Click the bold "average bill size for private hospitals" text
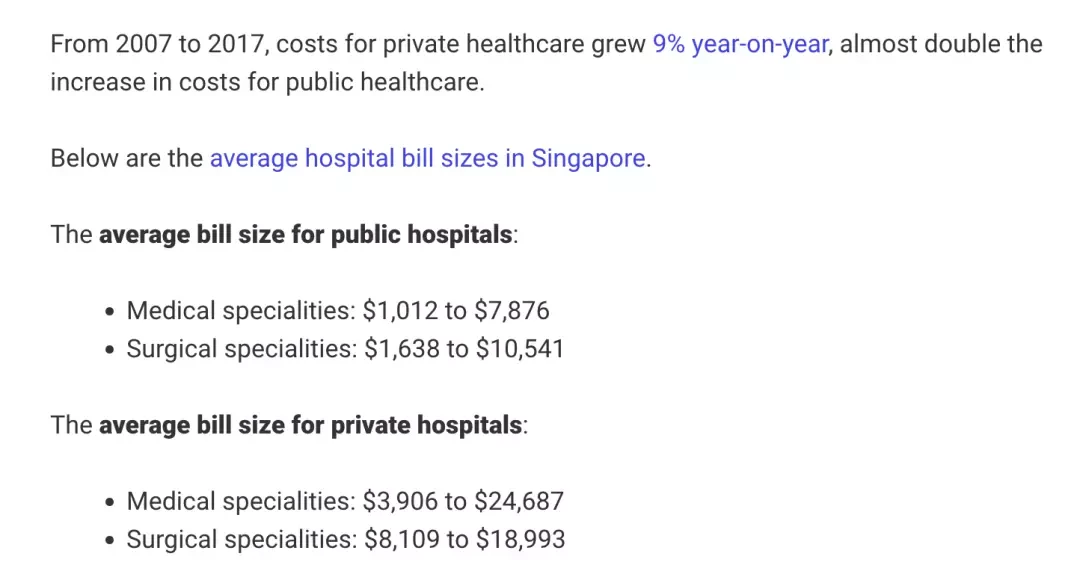Screen dimensions: 1080x586 (310, 426)
